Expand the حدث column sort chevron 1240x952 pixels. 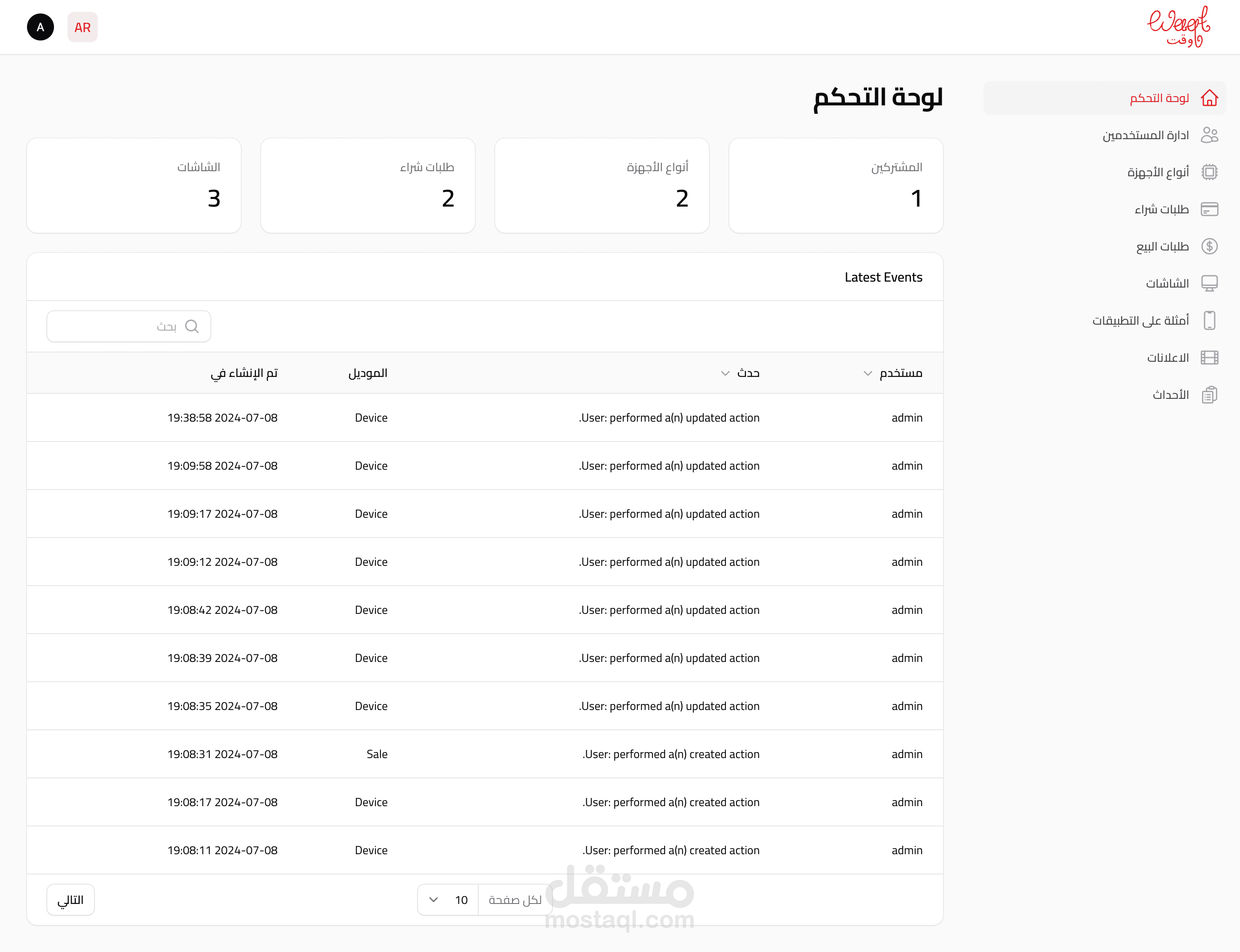tap(725, 374)
